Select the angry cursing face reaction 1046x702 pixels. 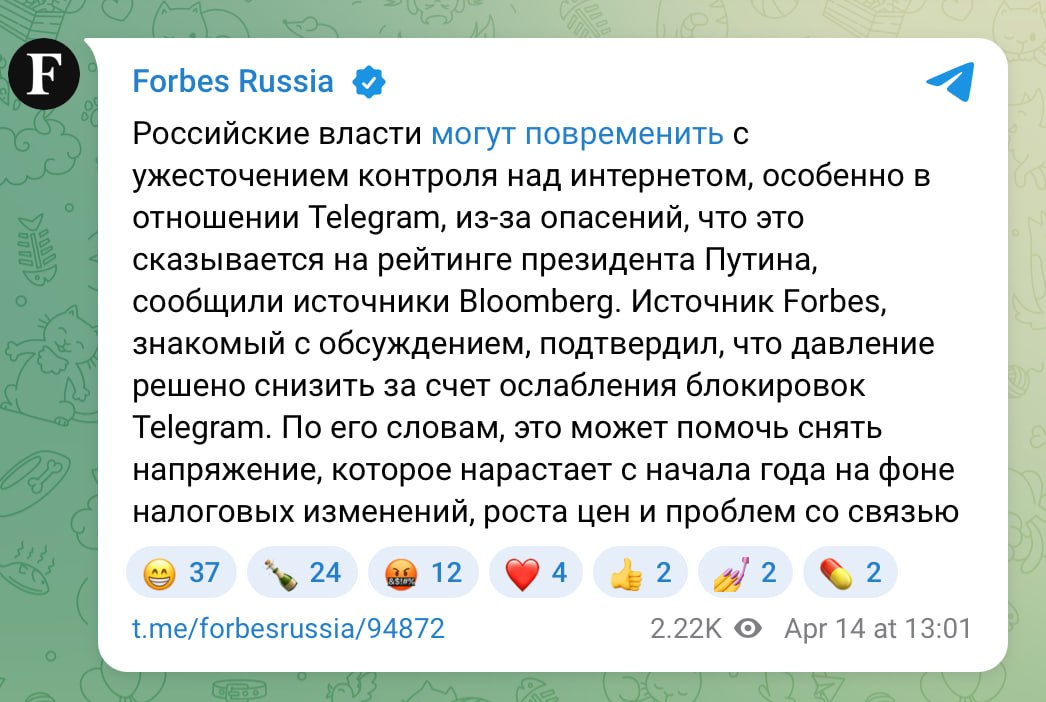(423, 572)
